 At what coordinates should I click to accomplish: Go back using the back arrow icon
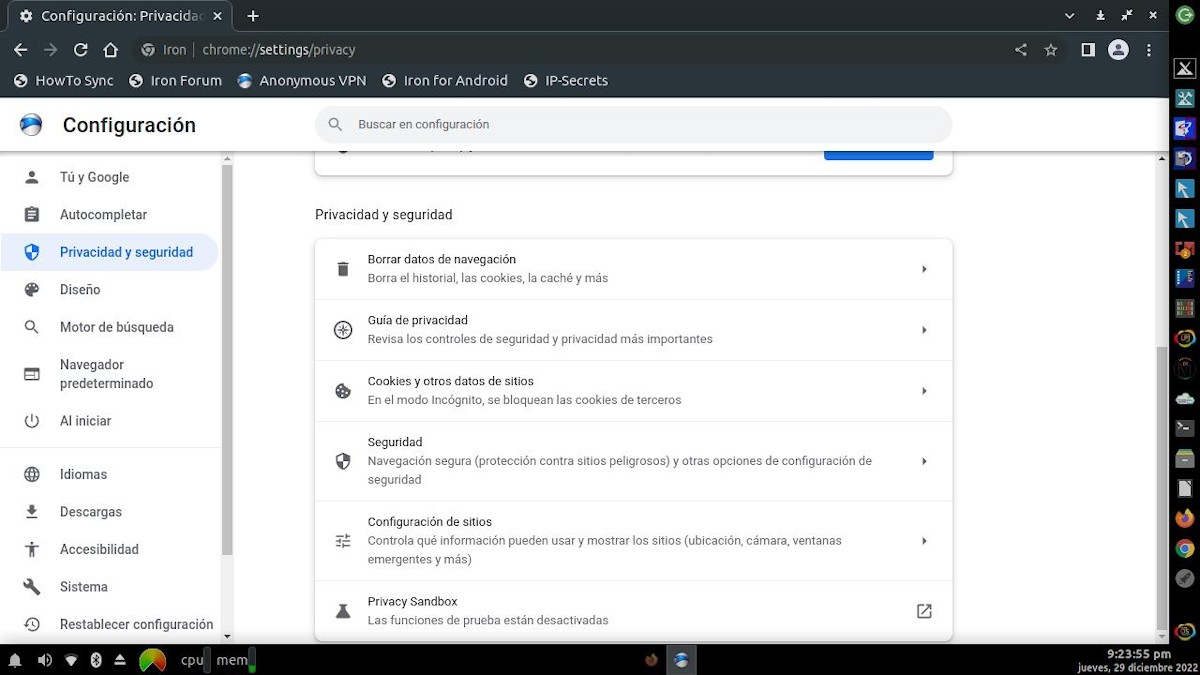20,49
